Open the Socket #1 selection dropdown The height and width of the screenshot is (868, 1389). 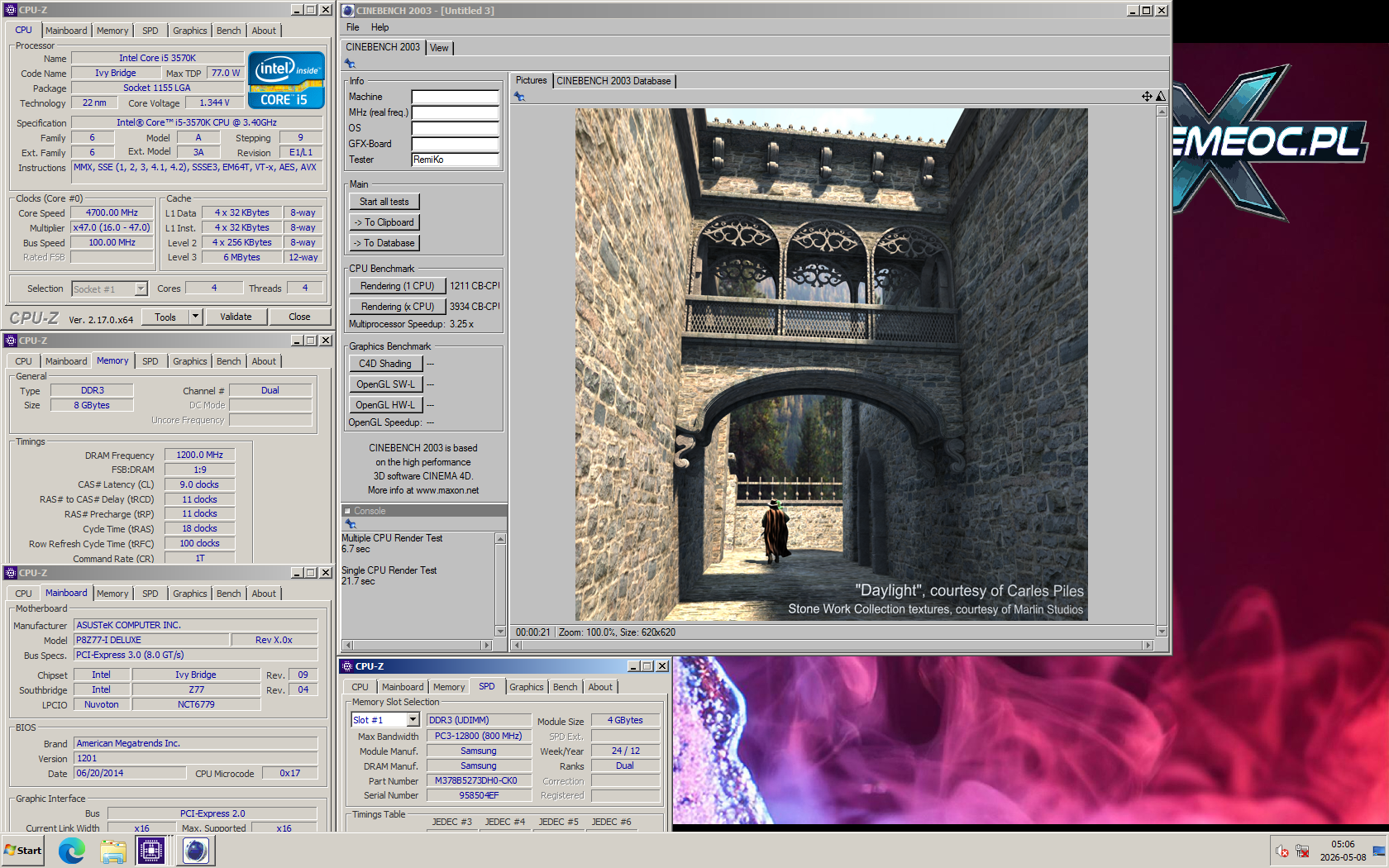[141, 289]
